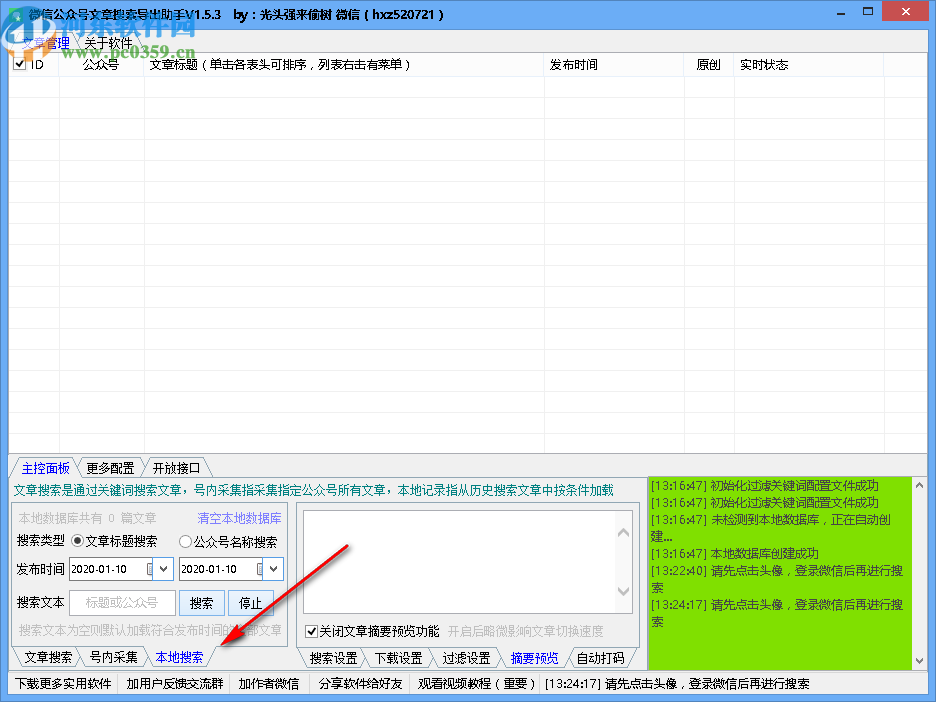Screen dimensions: 936x702
Task: Click the end date calendar icon
Action: (x=260, y=568)
